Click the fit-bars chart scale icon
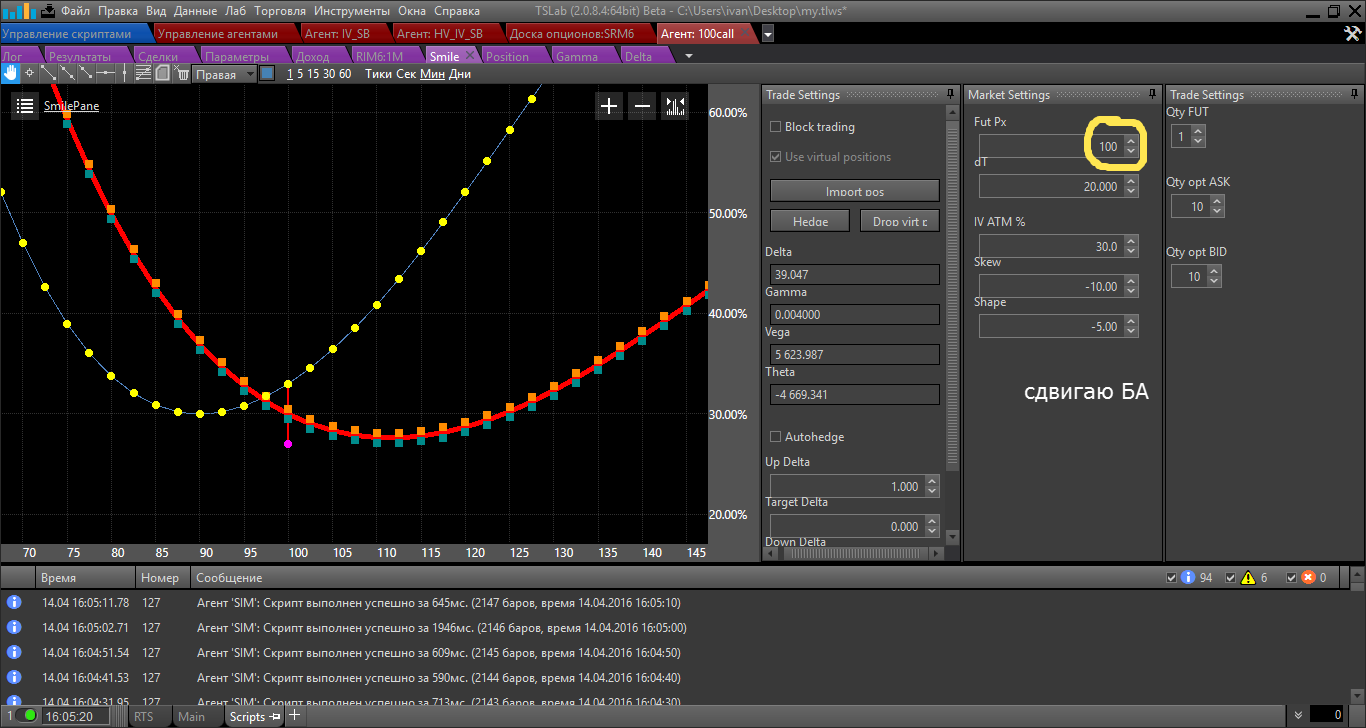Viewport: 1366px width, 728px height. pos(676,106)
